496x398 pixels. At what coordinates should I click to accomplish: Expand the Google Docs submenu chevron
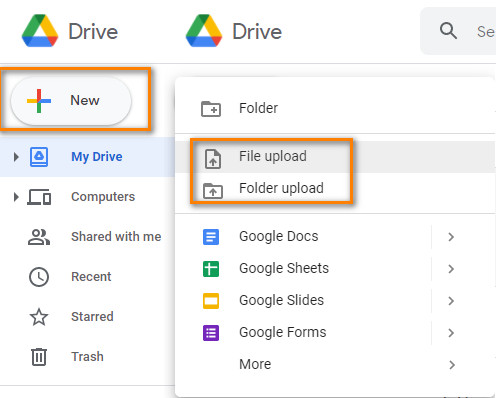[451, 237]
